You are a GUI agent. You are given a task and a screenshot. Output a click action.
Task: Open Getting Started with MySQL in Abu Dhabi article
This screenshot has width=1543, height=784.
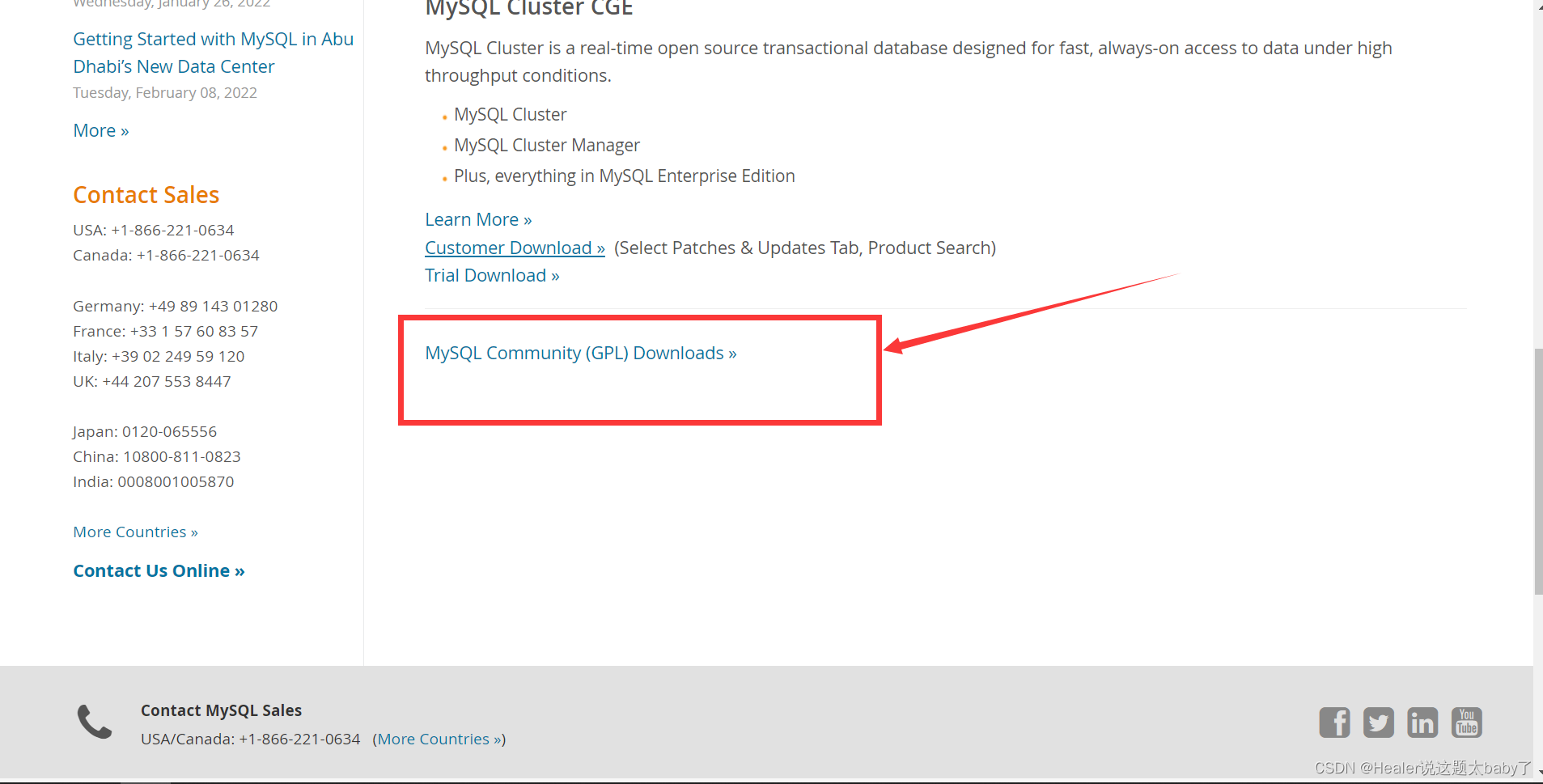click(213, 53)
